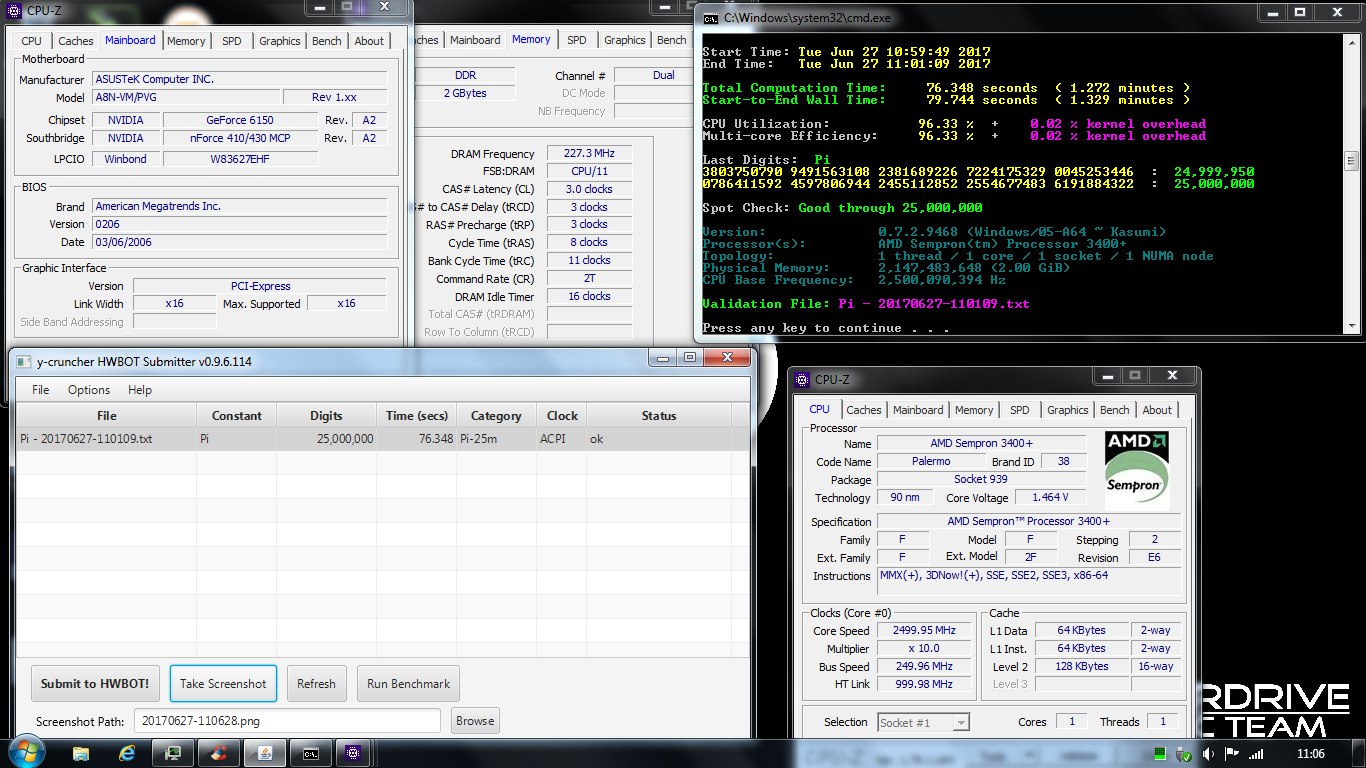Click the Take Screenshot button
The width and height of the screenshot is (1366, 768).
223,684
